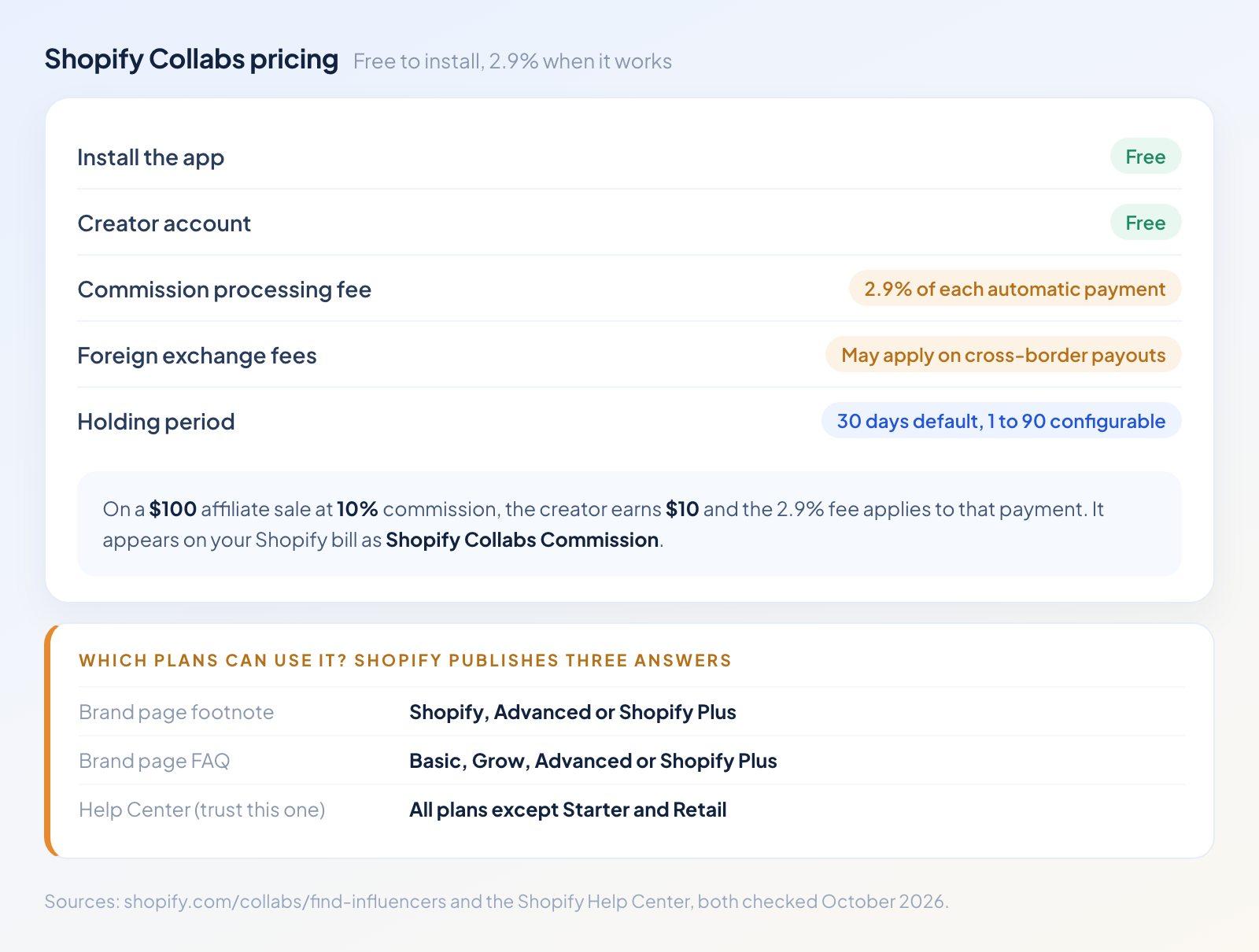Click the bold "Shopify Collabs Commission" text
The height and width of the screenshot is (952, 1259).
[522, 540]
